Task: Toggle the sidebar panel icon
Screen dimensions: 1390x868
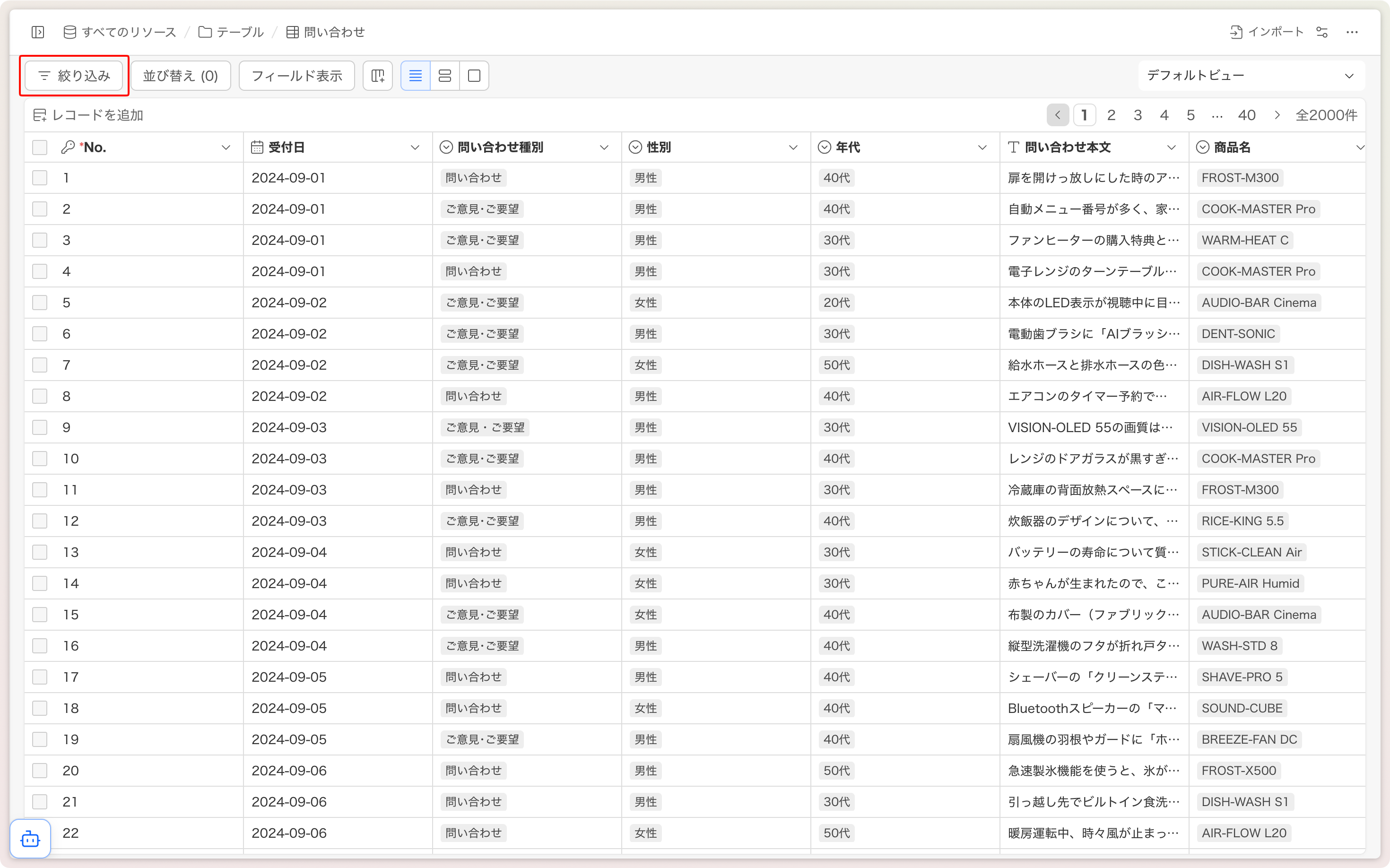Action: coord(38,32)
